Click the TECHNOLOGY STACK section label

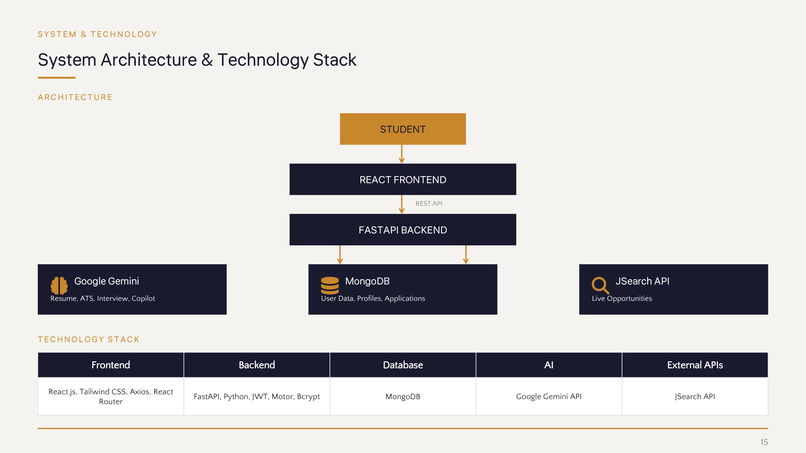tap(88, 339)
